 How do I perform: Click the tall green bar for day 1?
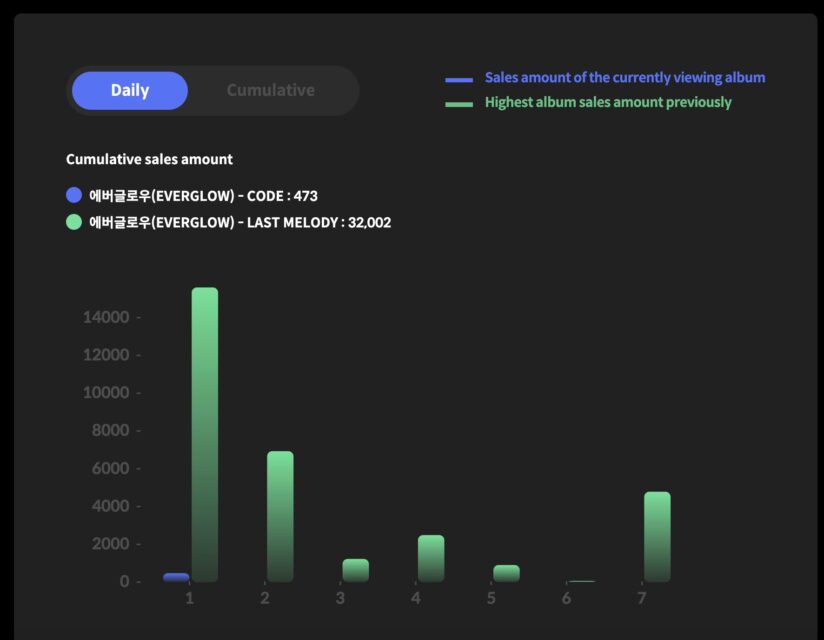click(x=205, y=435)
